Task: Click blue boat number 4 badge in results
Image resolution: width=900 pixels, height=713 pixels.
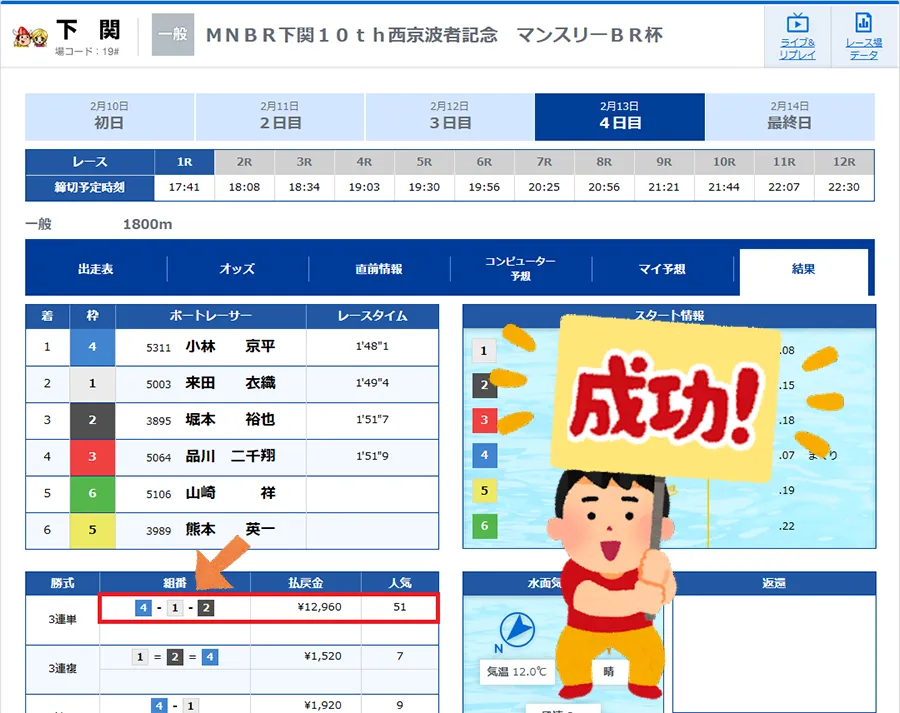Action: (92, 347)
